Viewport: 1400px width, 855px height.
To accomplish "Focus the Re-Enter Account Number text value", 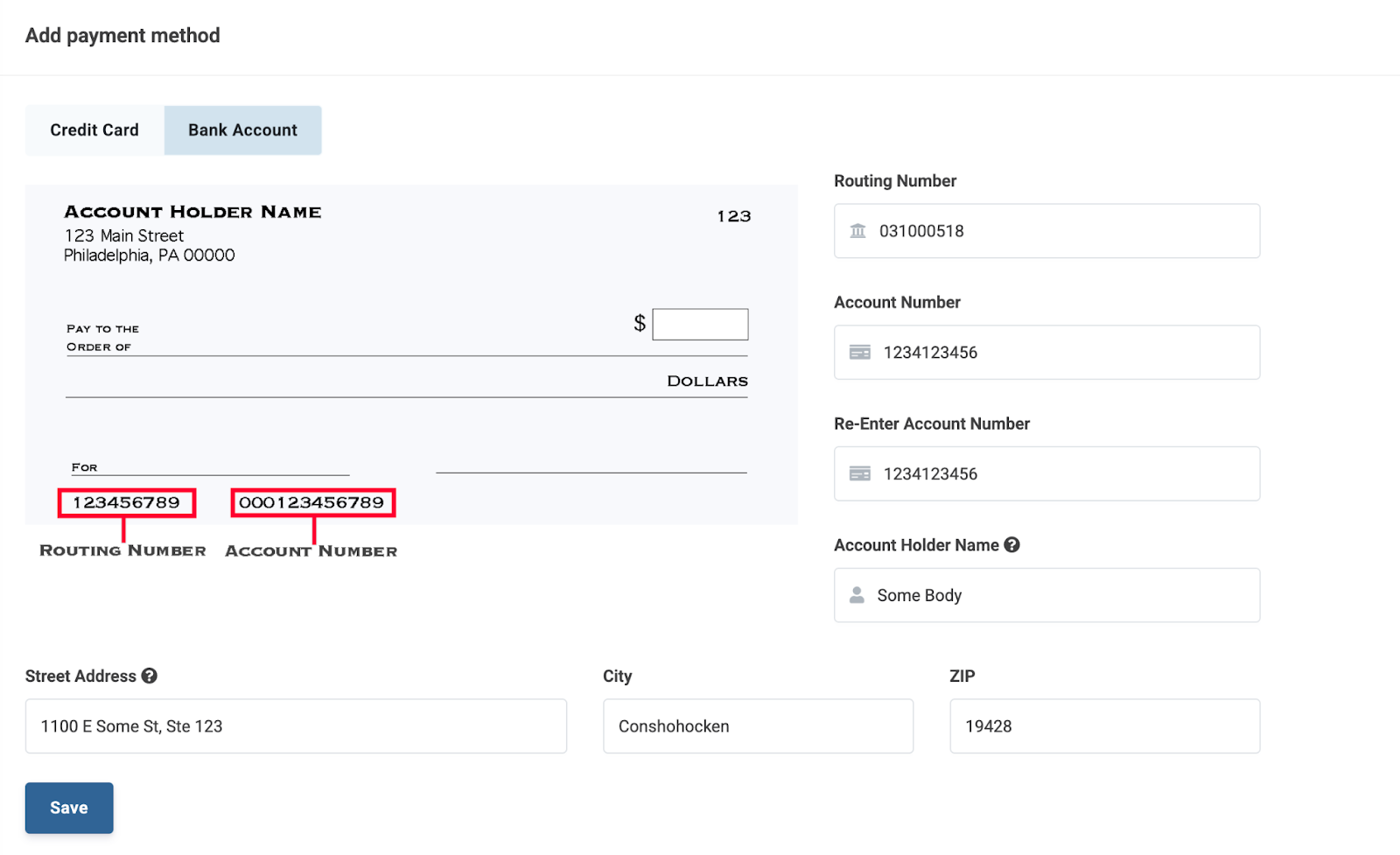I will (930, 474).
